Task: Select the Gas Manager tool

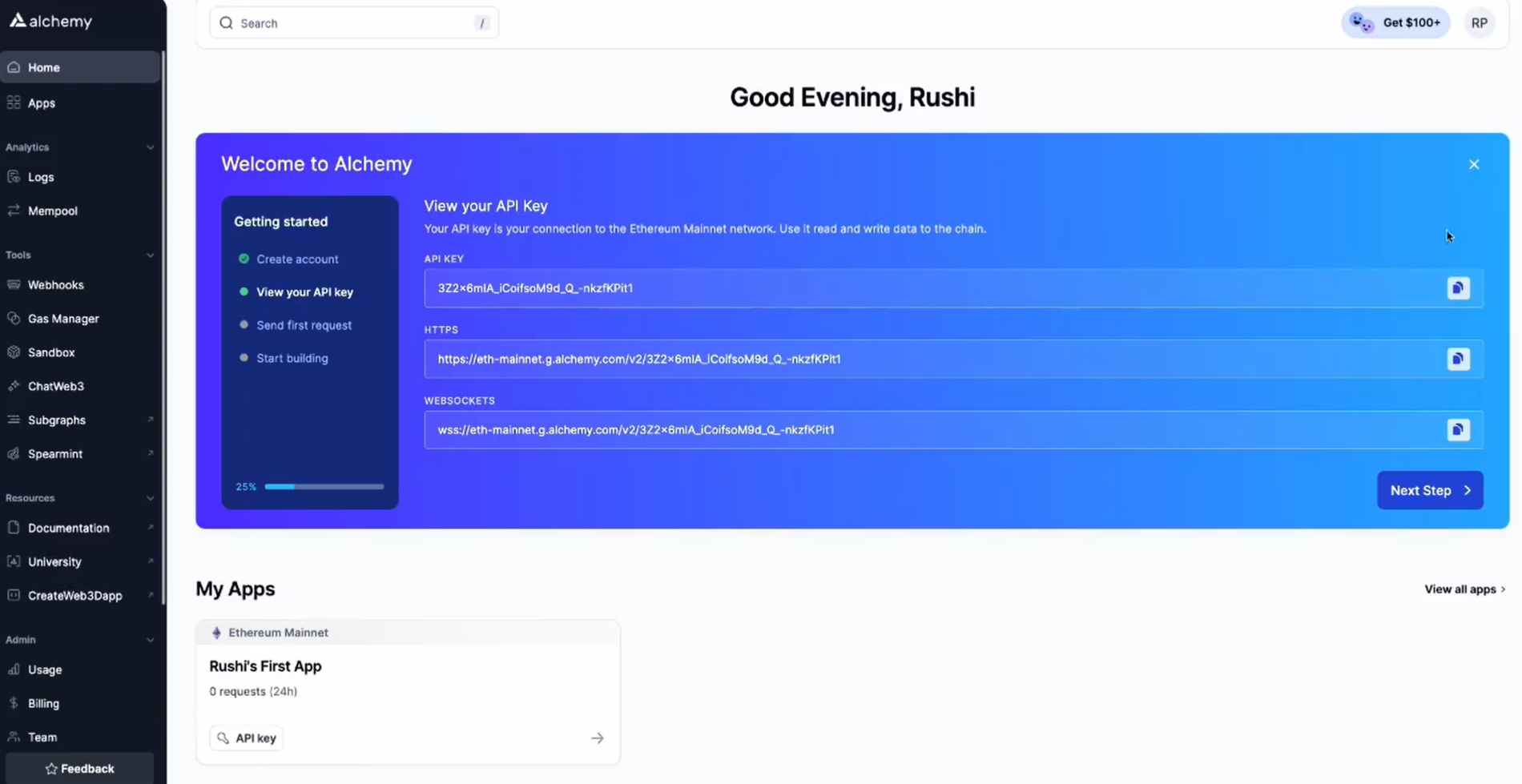Action: click(x=64, y=318)
